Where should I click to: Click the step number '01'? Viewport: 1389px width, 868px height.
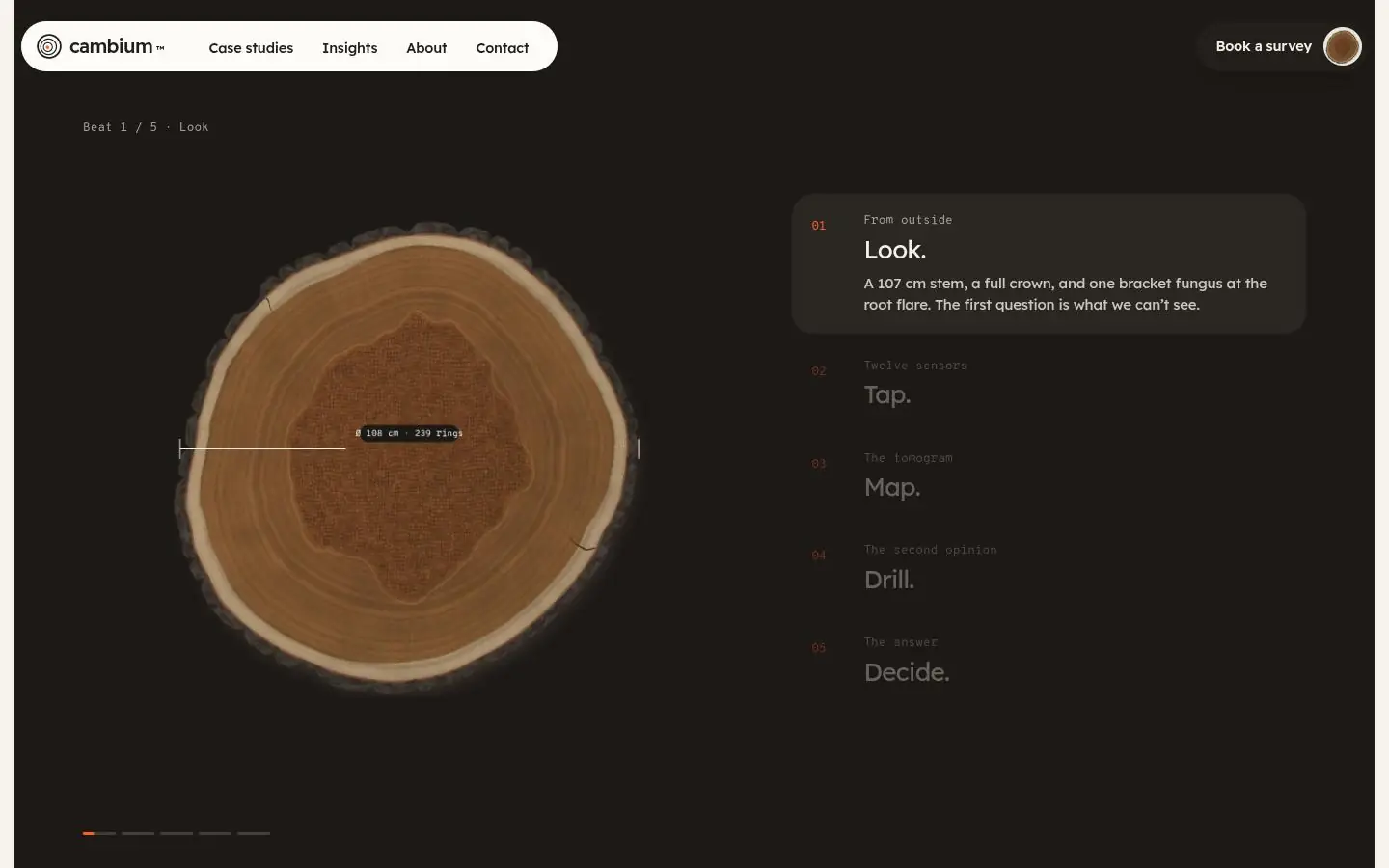click(819, 226)
